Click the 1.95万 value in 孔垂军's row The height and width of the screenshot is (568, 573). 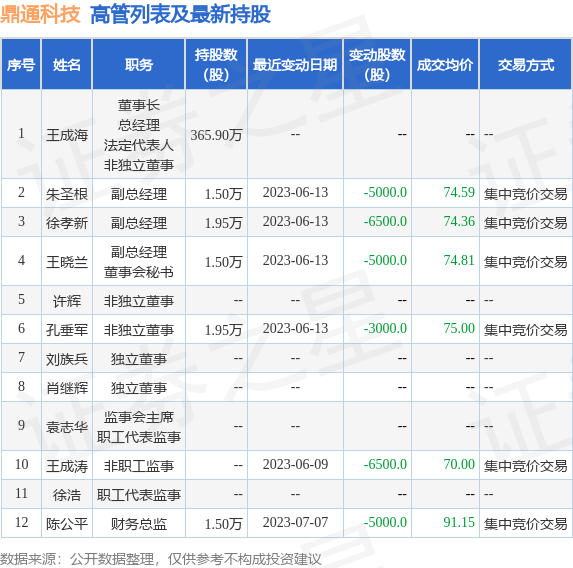[223, 330]
